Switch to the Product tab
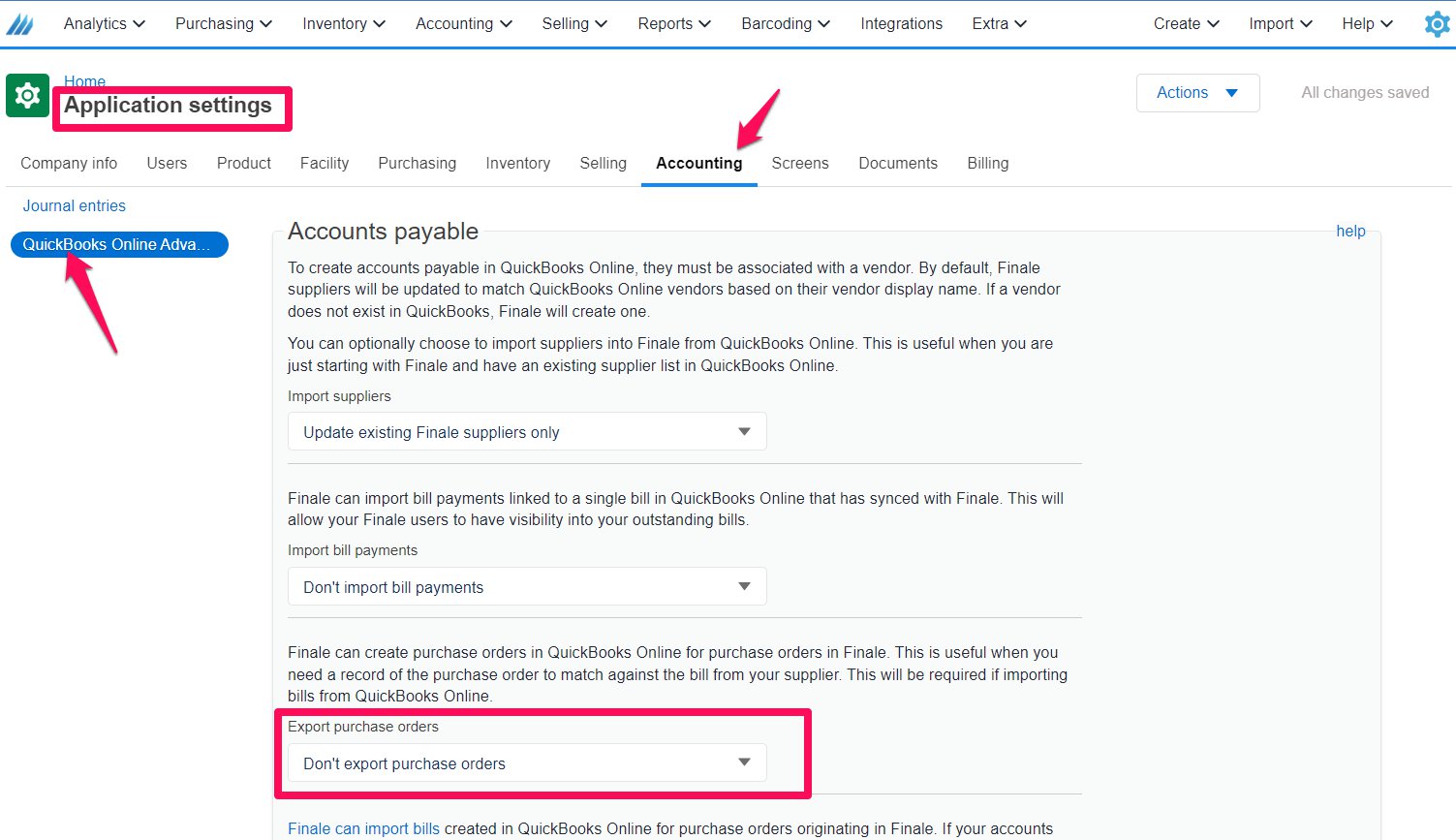The width and height of the screenshot is (1456, 840). (x=244, y=163)
